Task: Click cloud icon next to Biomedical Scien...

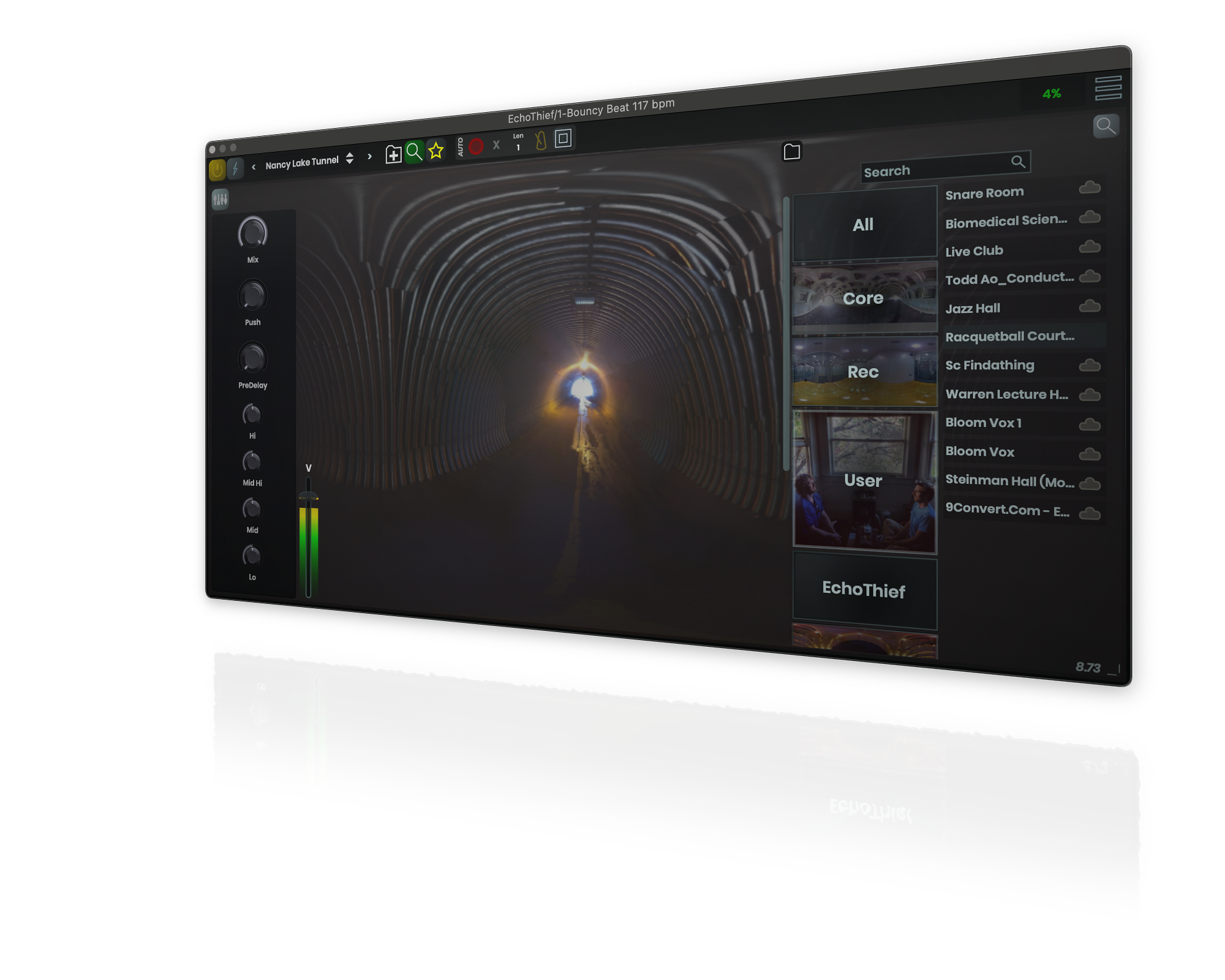Action: [x=1090, y=217]
